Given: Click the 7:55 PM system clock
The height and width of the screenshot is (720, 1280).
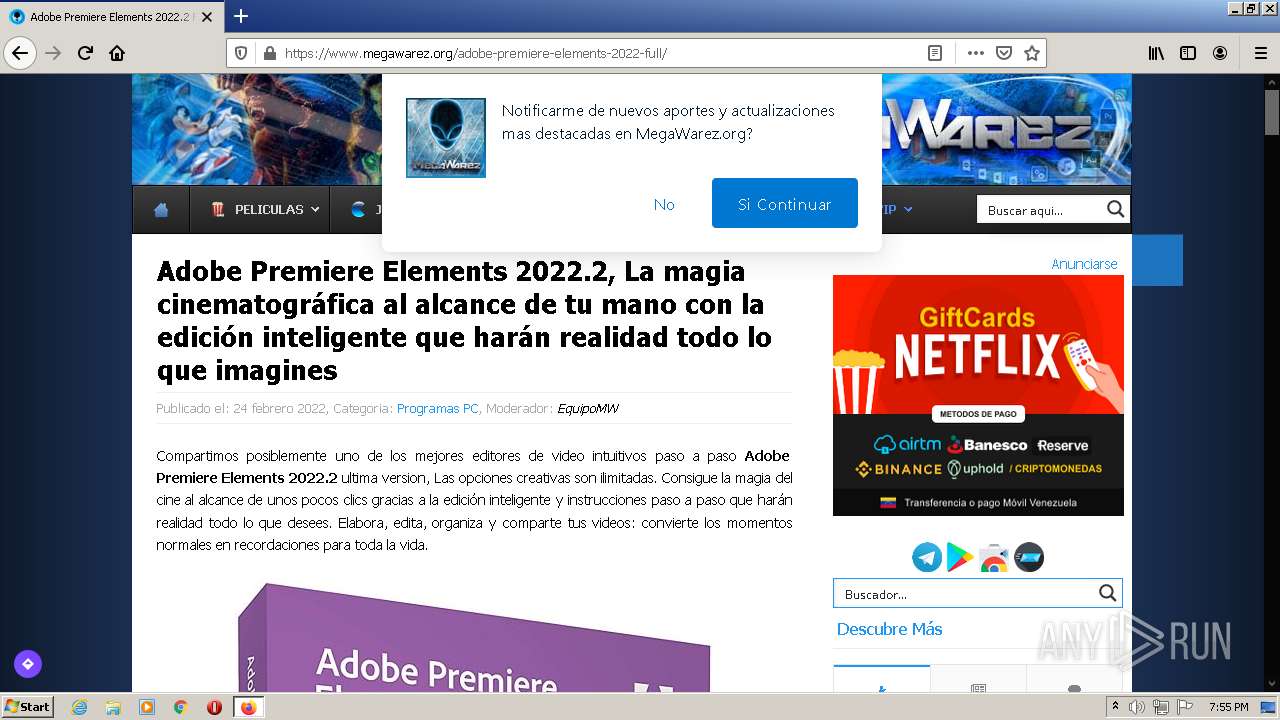Looking at the screenshot, I should tap(1229, 707).
